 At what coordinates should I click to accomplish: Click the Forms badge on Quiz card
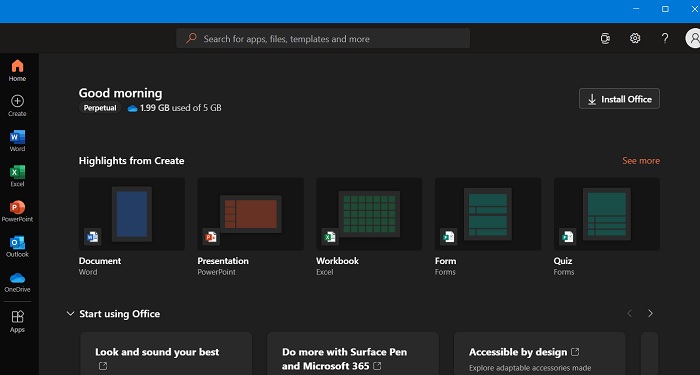pos(567,237)
